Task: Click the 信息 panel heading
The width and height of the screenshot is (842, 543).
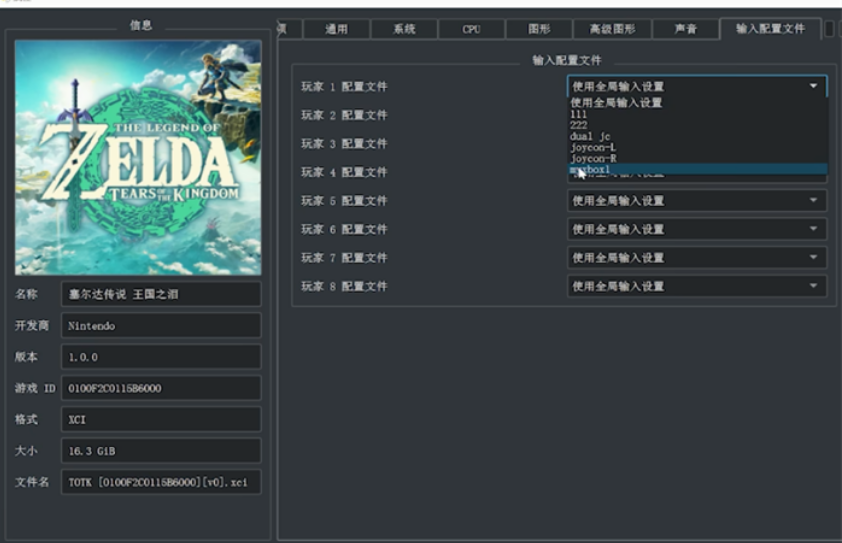Action: pos(141,25)
